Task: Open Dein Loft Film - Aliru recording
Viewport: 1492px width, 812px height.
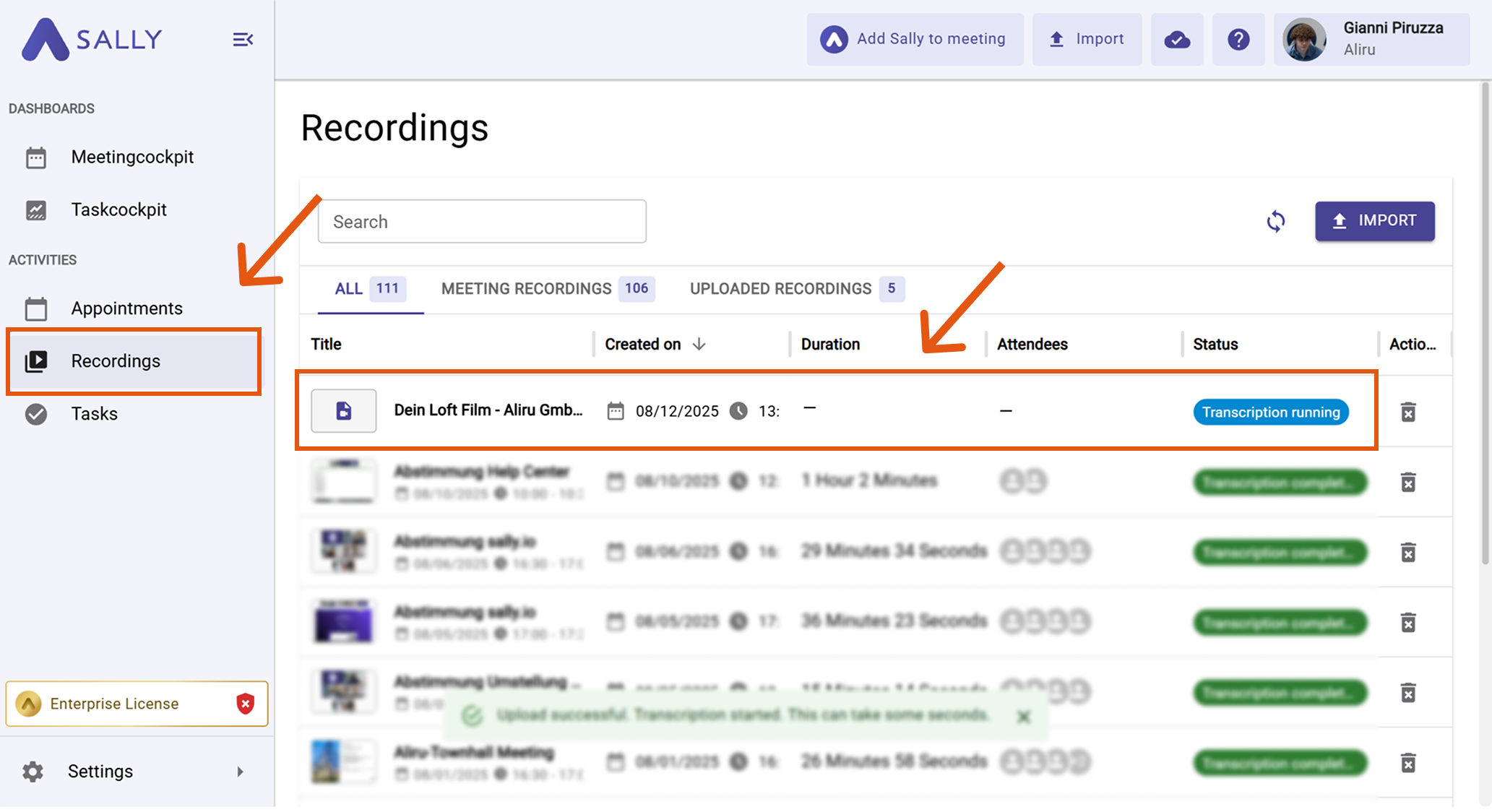Action: point(488,410)
